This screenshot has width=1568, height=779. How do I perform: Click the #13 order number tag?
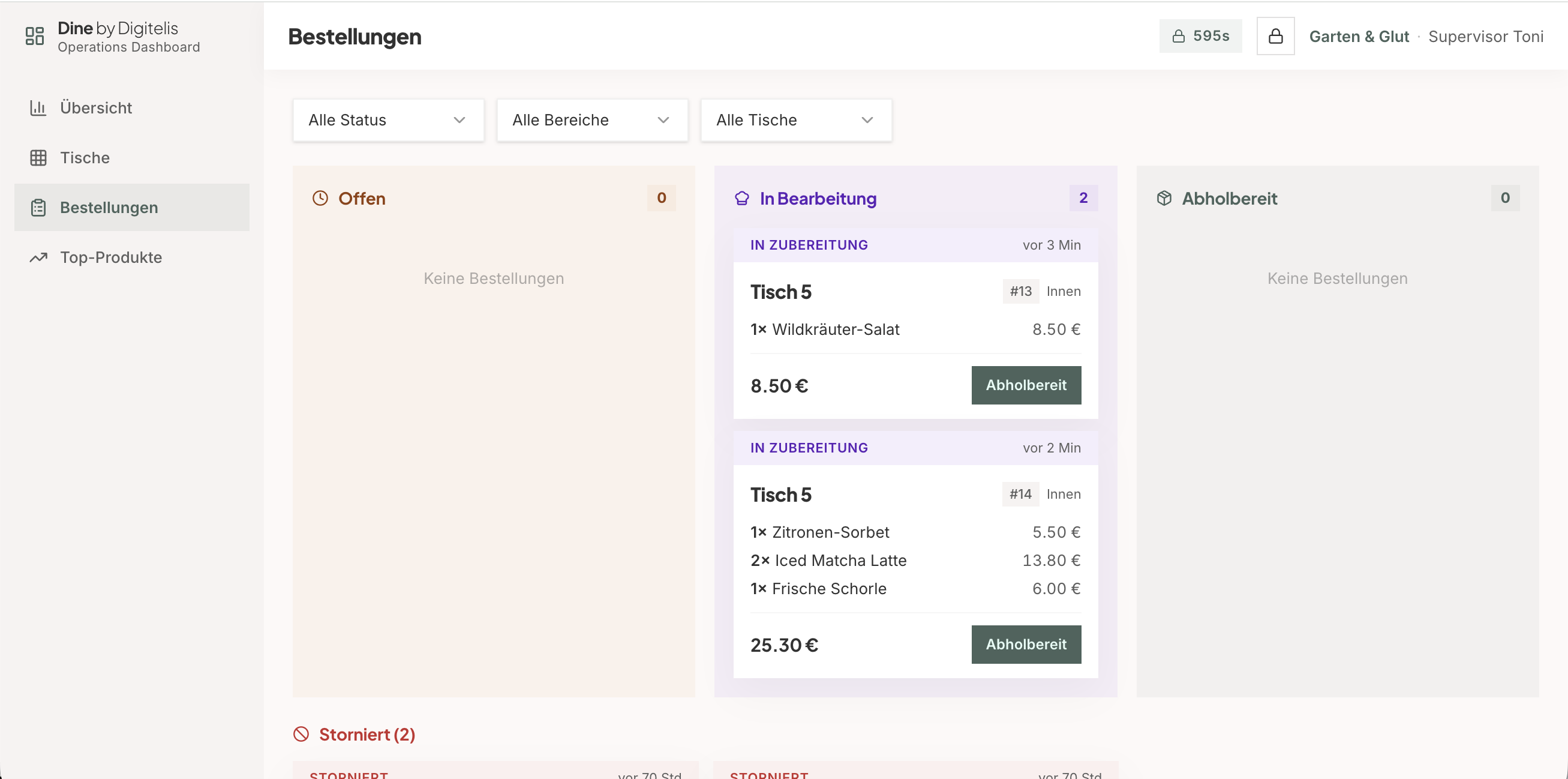point(1021,292)
